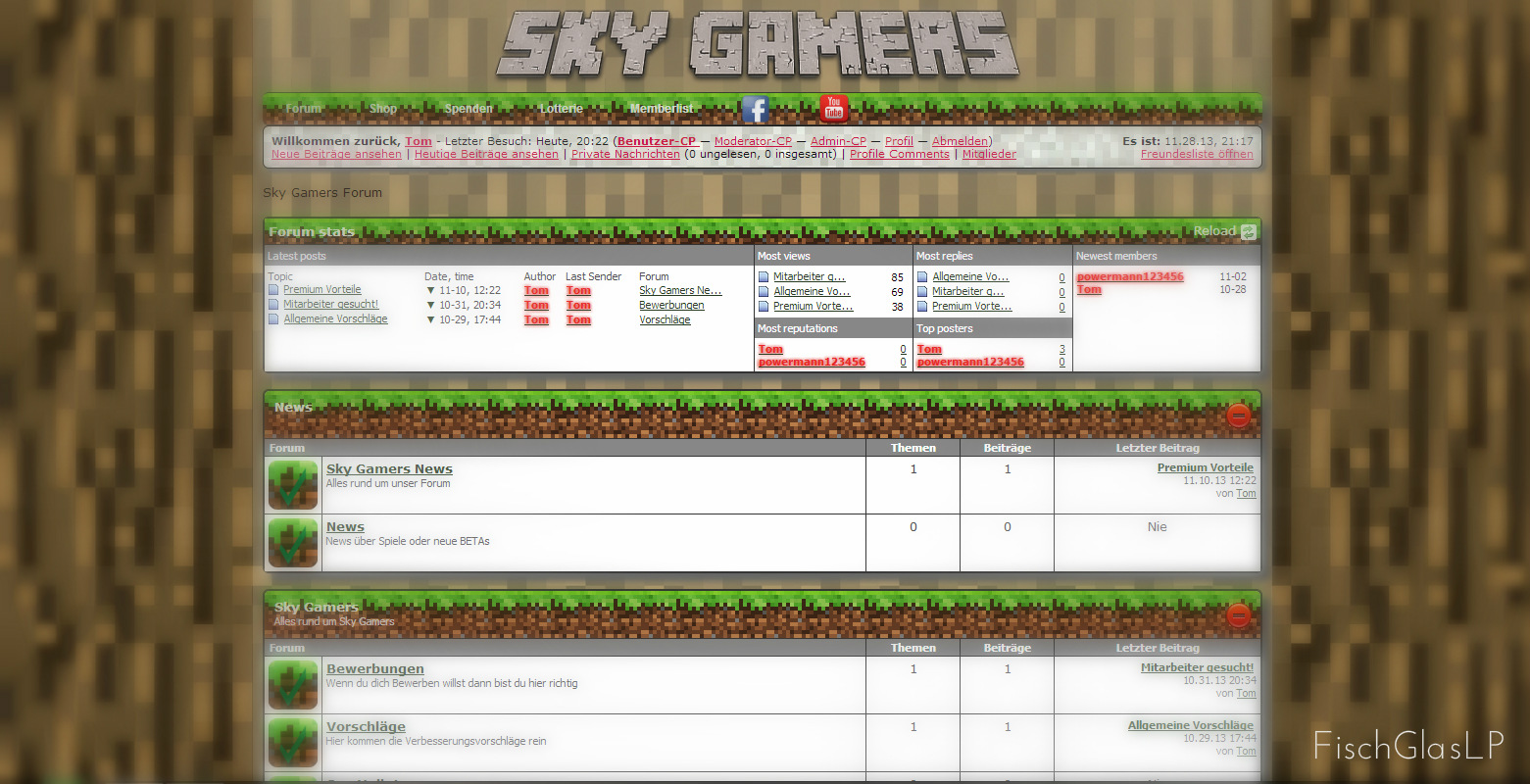Click Abmelden to log out

[961, 141]
